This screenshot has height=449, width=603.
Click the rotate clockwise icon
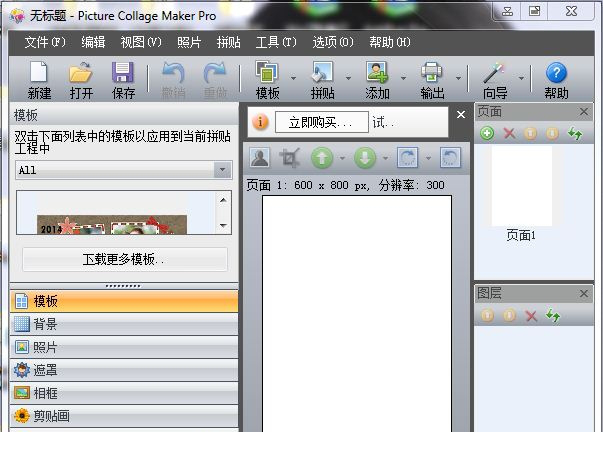[x=408, y=158]
